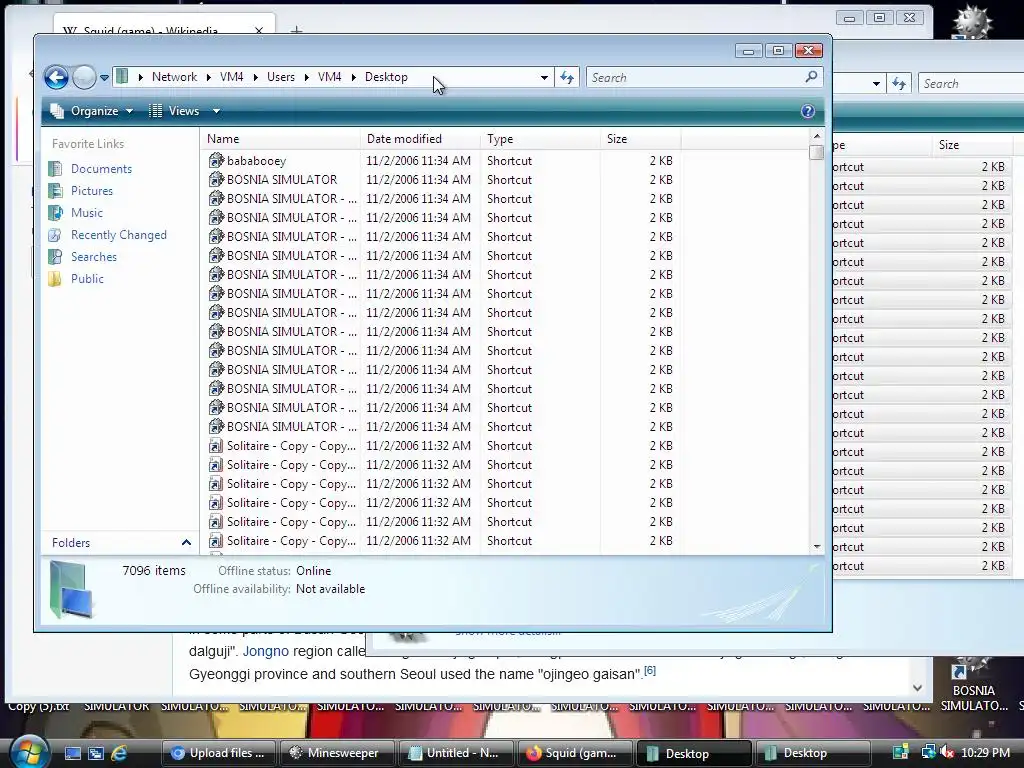Click Users in the address path
The image size is (1024, 768).
281,77
